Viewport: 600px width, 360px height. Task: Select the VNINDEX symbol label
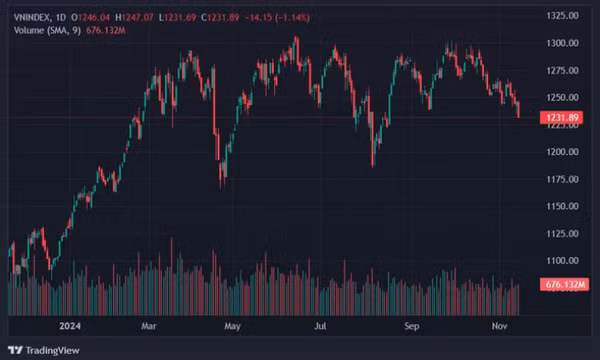pos(33,18)
